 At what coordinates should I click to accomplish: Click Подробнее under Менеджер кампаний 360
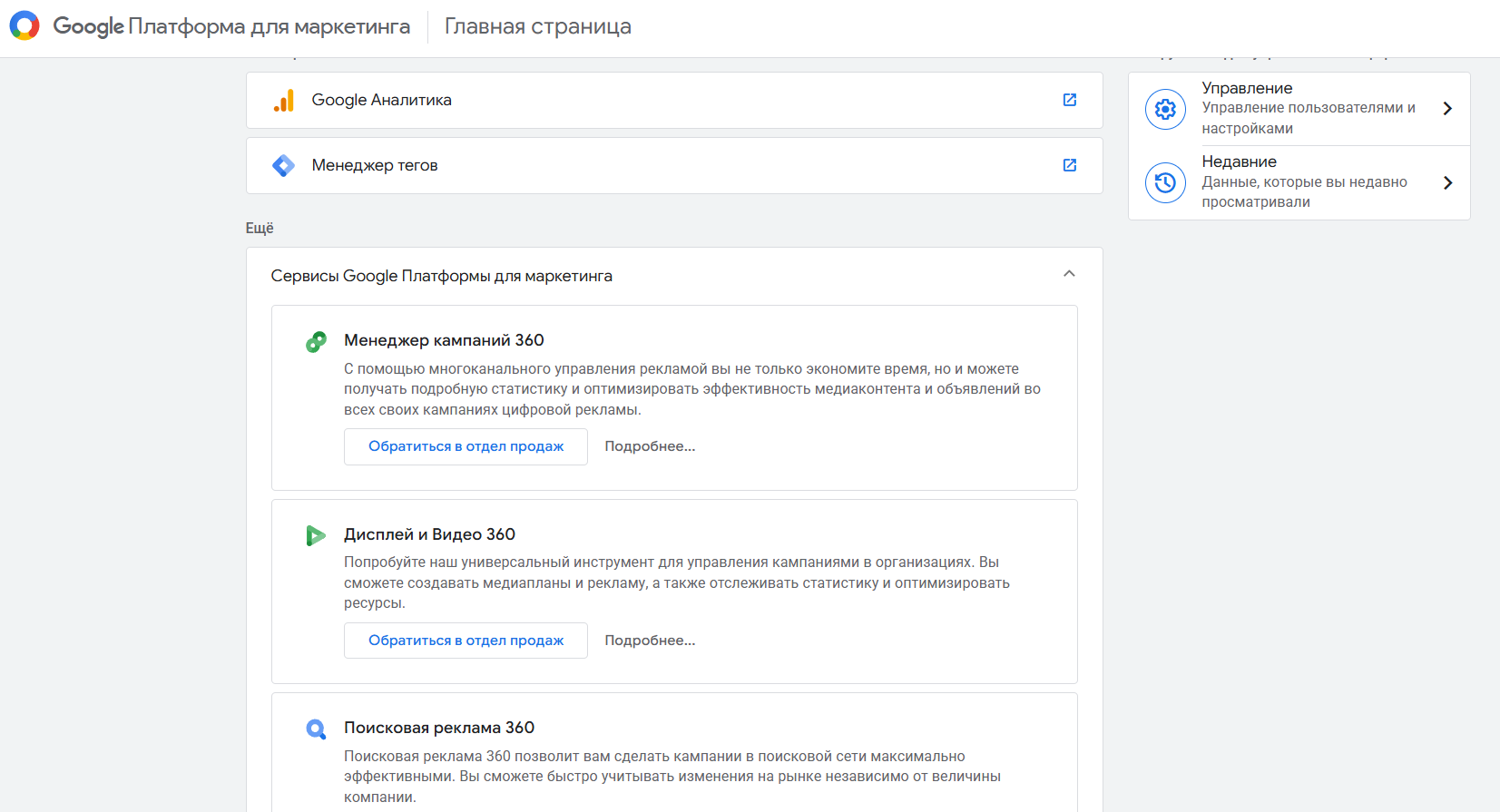click(x=650, y=446)
